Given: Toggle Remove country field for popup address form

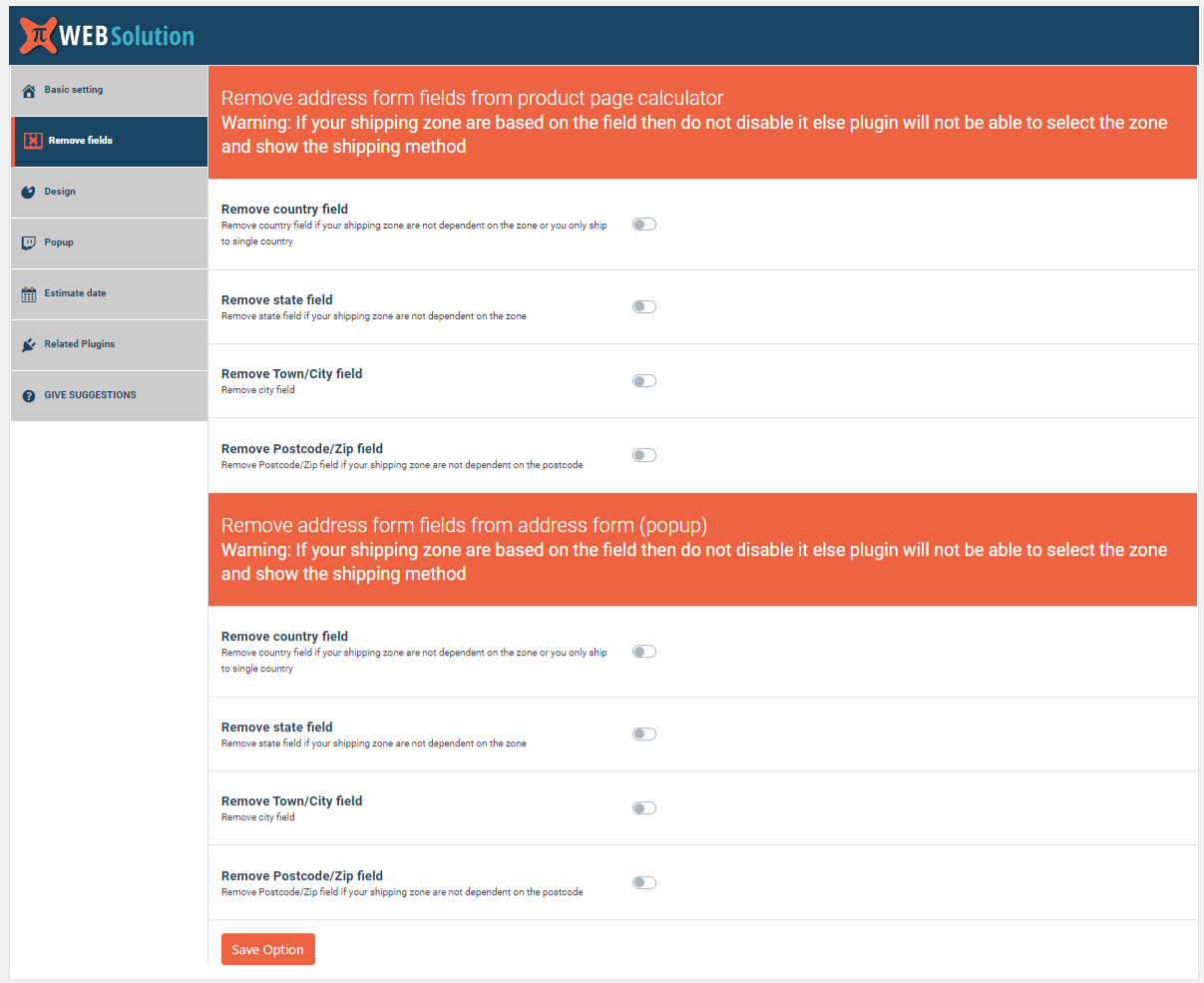Looking at the screenshot, I should [644, 652].
